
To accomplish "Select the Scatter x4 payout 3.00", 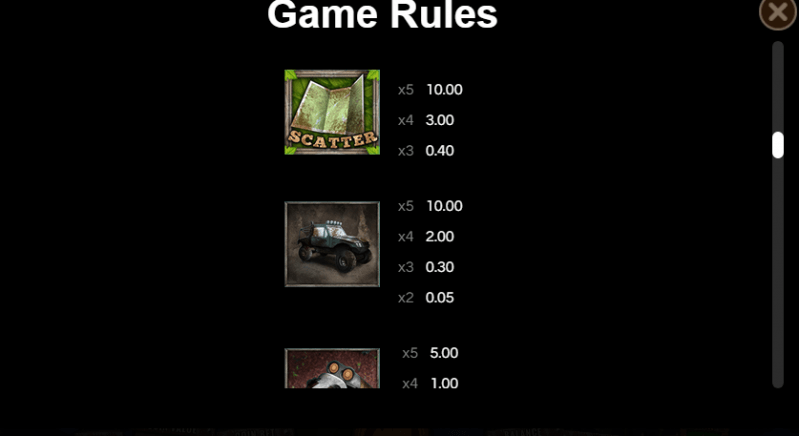I will point(440,120).
